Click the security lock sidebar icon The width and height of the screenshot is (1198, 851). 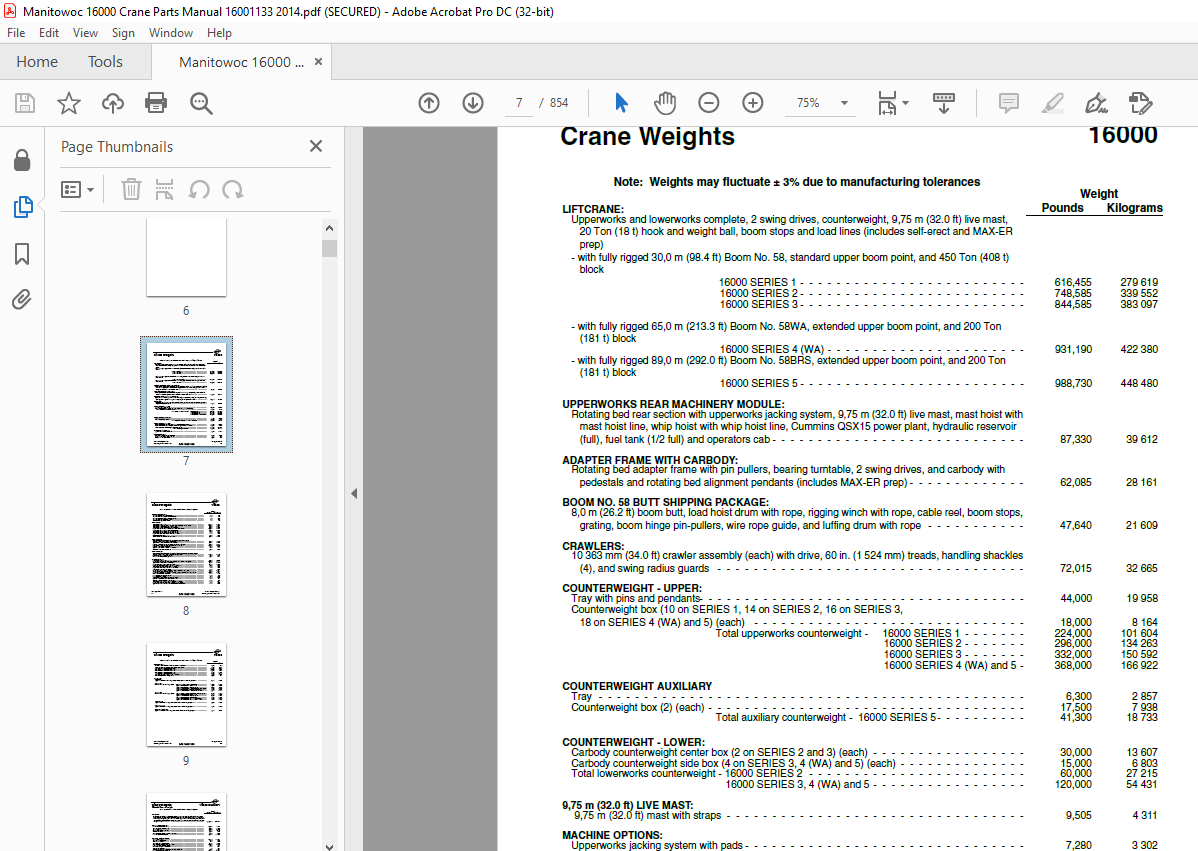[x=22, y=160]
